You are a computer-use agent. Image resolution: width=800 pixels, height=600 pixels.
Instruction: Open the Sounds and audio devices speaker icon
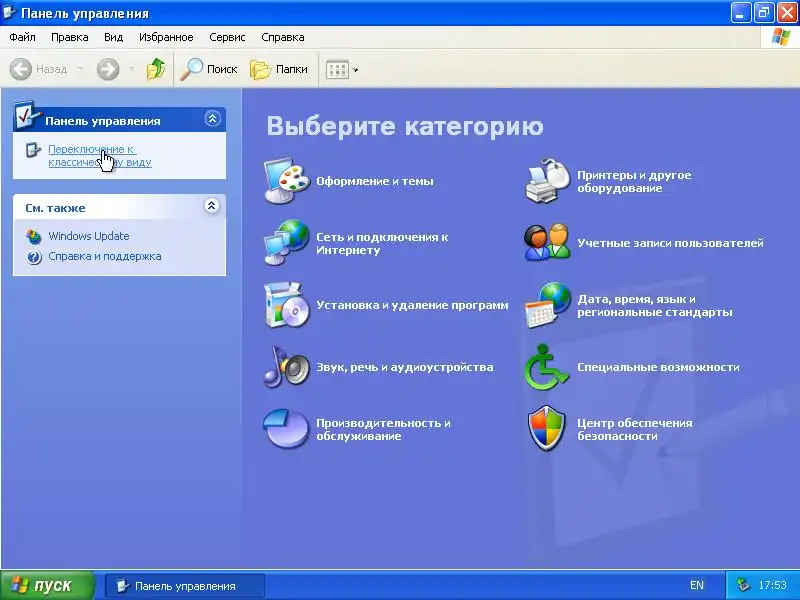tap(286, 367)
